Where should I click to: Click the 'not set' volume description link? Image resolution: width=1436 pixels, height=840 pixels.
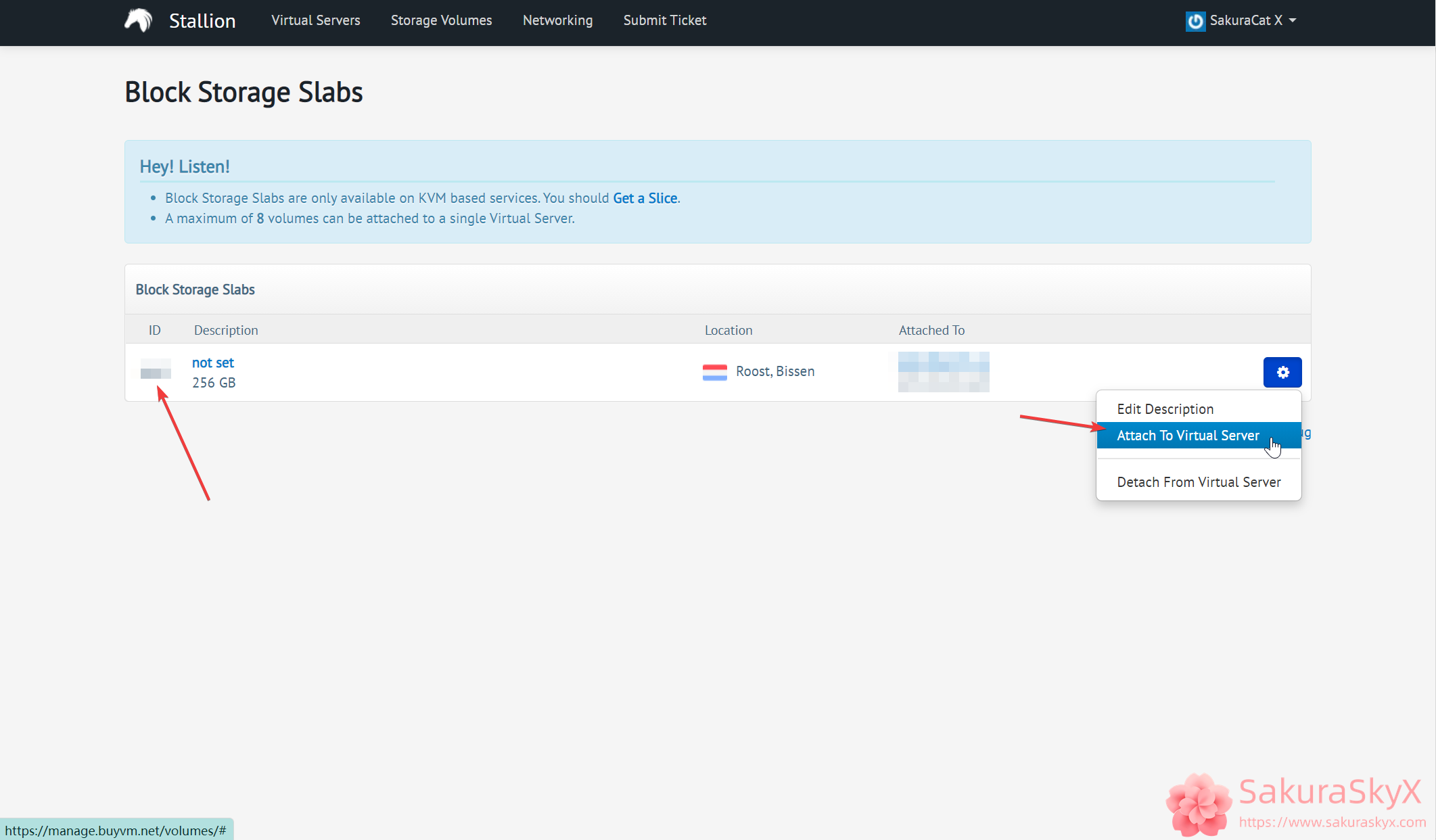click(x=212, y=363)
